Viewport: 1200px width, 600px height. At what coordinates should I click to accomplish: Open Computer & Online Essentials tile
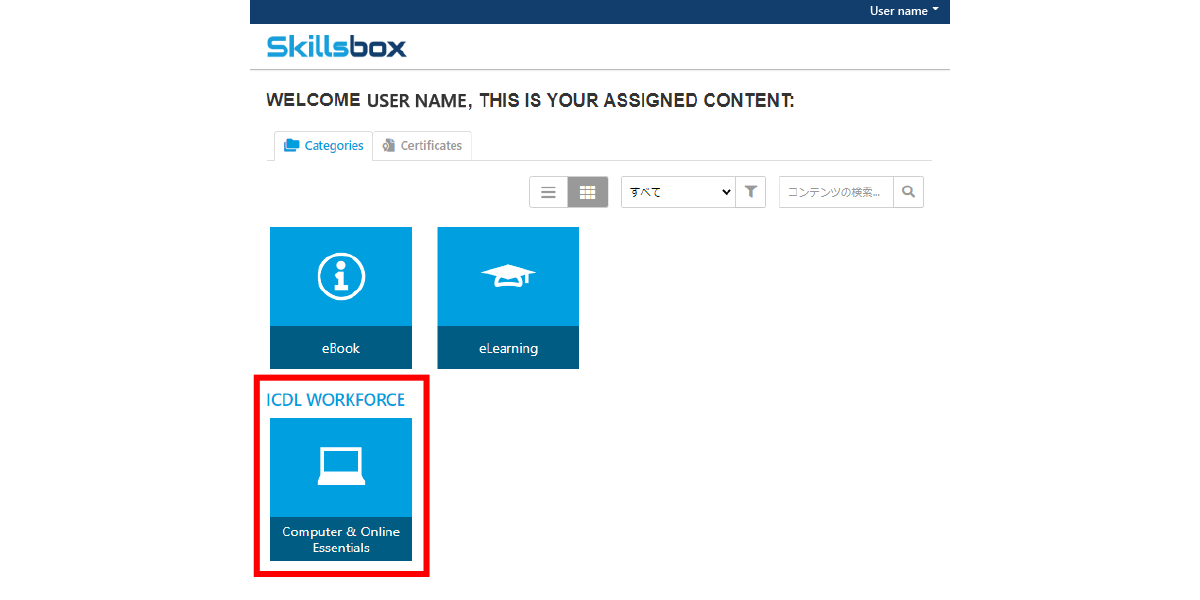(341, 489)
